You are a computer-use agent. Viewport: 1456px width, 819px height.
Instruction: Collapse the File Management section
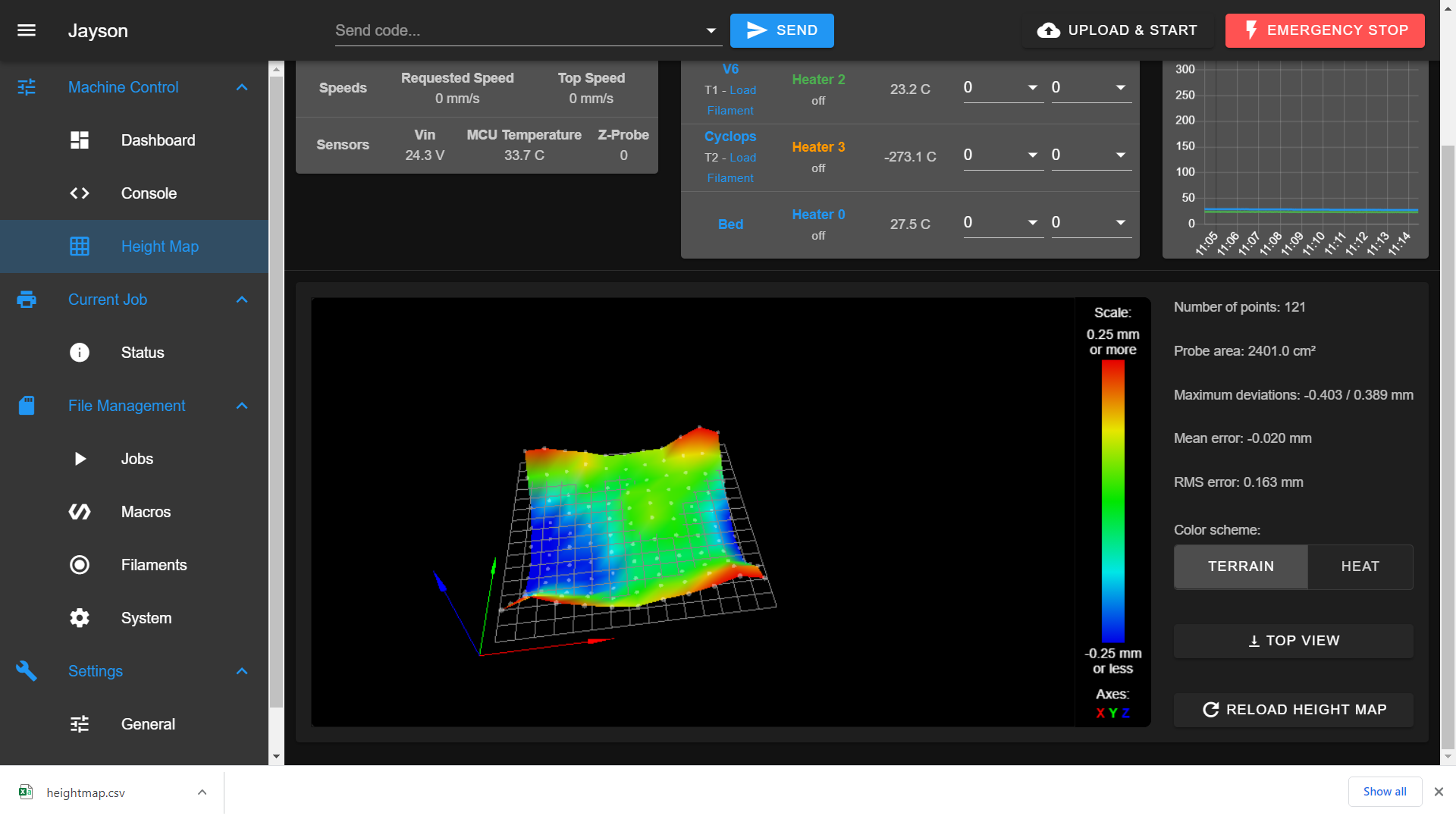click(242, 406)
